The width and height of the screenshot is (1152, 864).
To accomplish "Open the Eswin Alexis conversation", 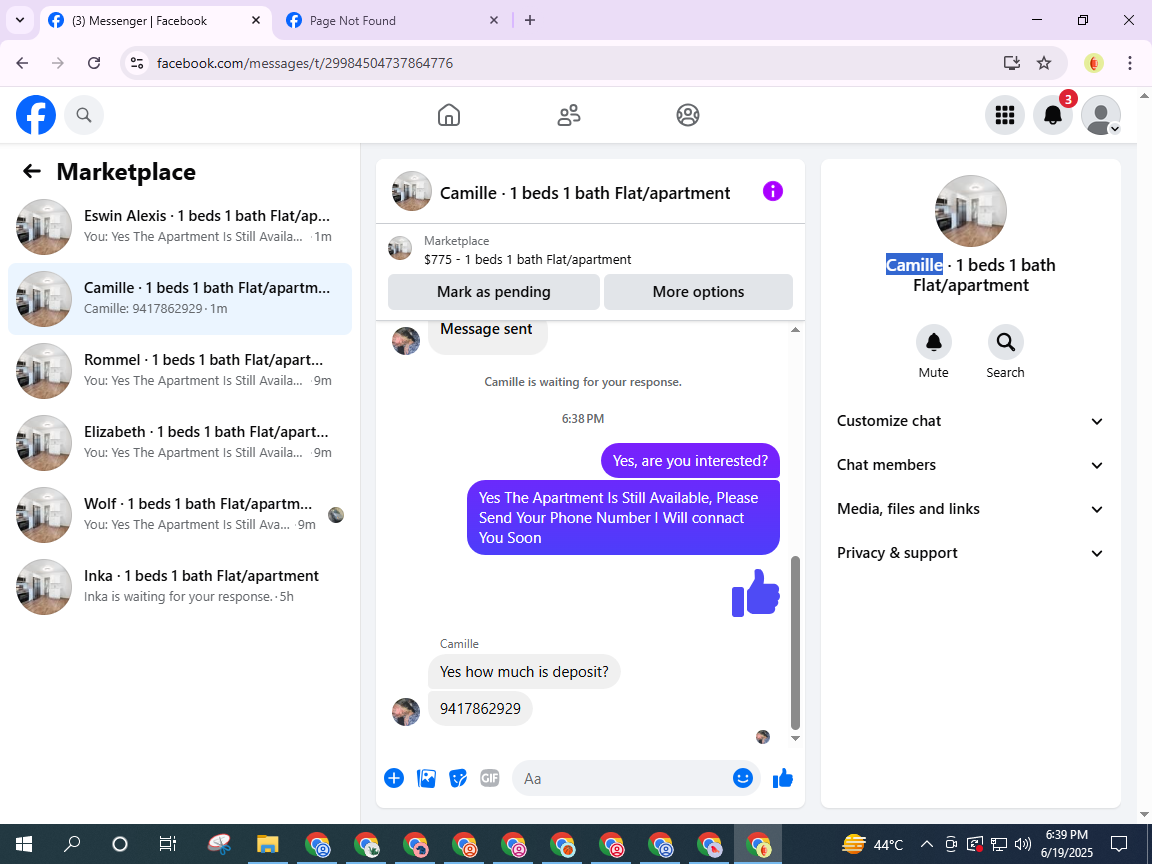I will click(x=180, y=226).
